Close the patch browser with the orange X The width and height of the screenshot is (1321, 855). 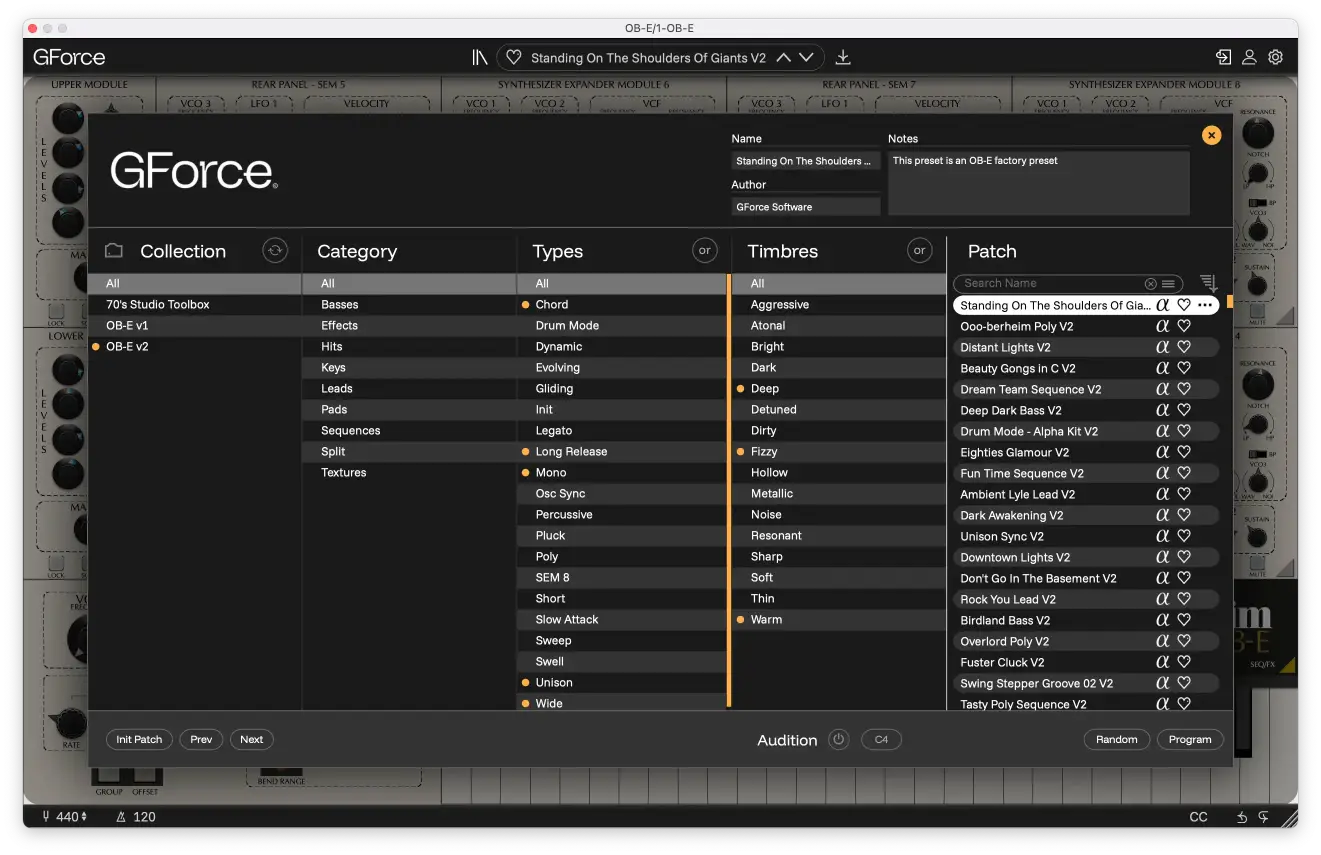pyautogui.click(x=1211, y=135)
